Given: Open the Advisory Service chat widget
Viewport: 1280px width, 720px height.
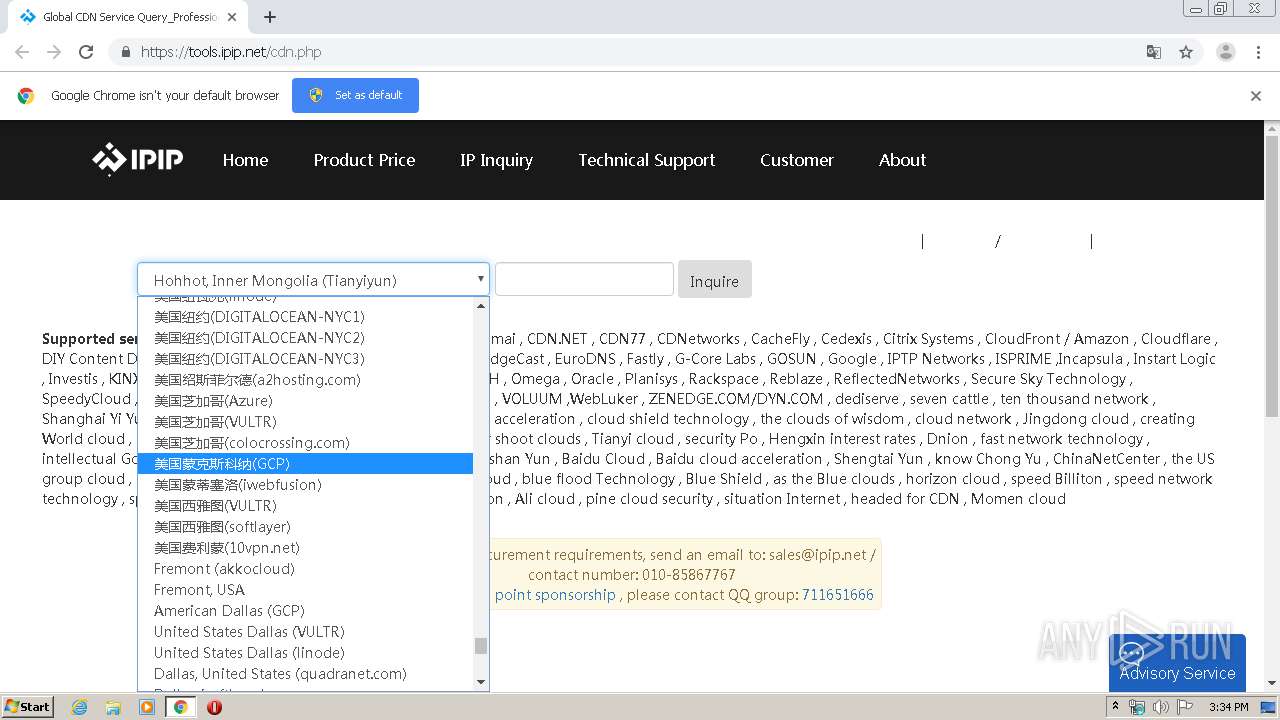Looking at the screenshot, I should pyautogui.click(x=1177, y=662).
